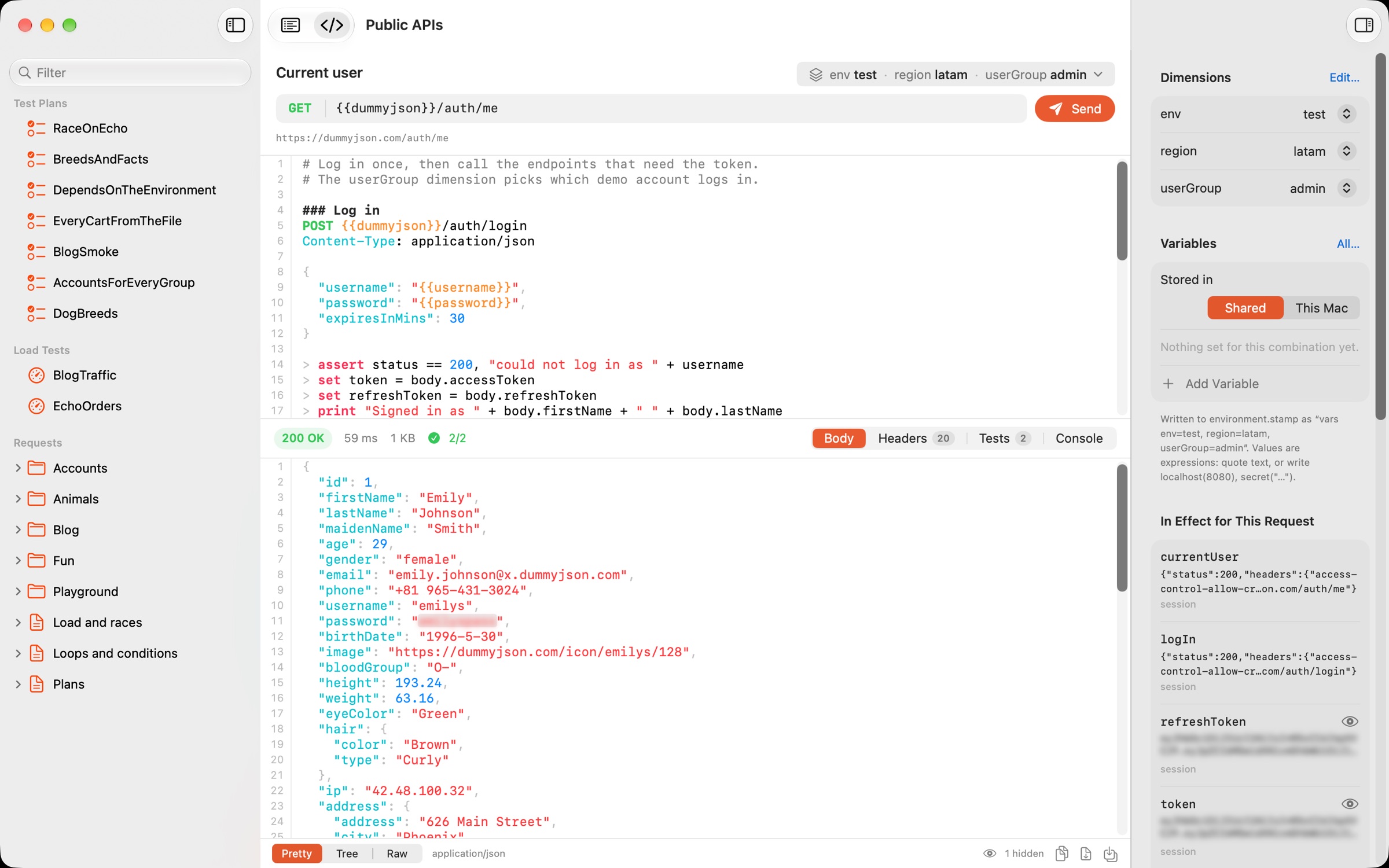Image resolution: width=1389 pixels, height=868 pixels.
Task: Click Edit... link for Dimensions
Action: click(1344, 78)
